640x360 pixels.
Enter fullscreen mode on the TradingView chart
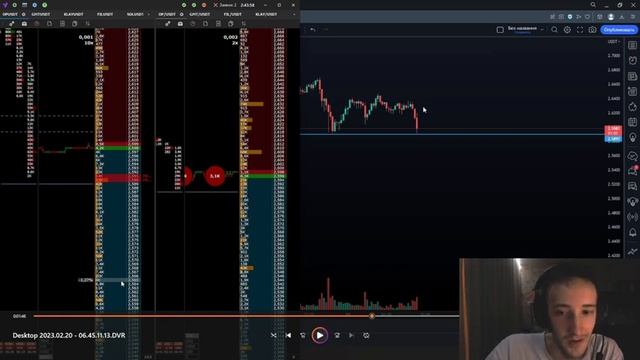[580, 30]
